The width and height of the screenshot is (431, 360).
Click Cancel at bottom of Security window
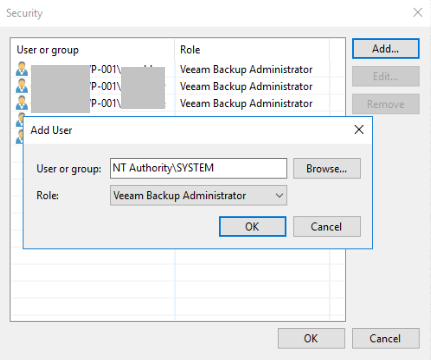pos(386,338)
